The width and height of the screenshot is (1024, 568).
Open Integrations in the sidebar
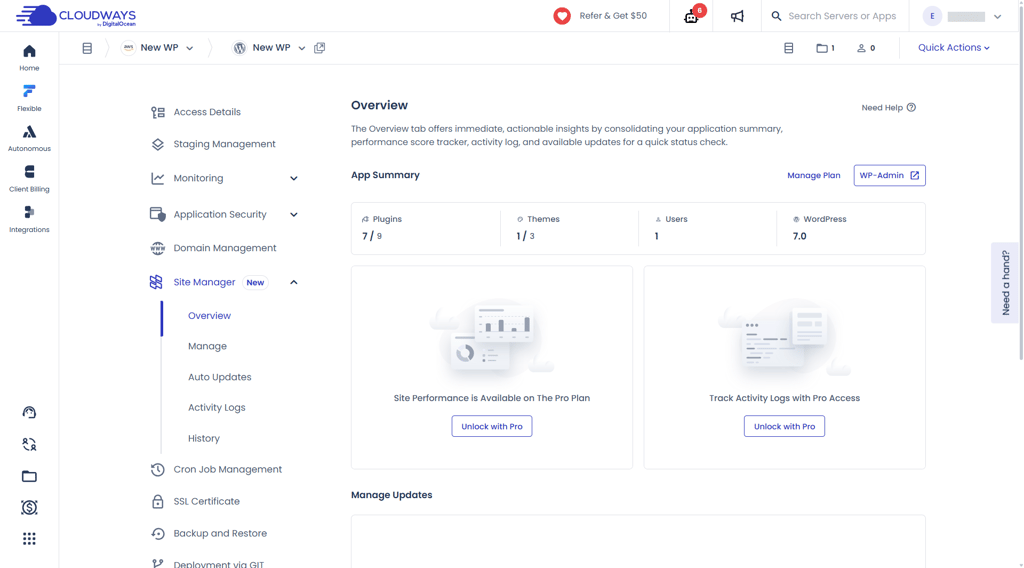pos(29,219)
